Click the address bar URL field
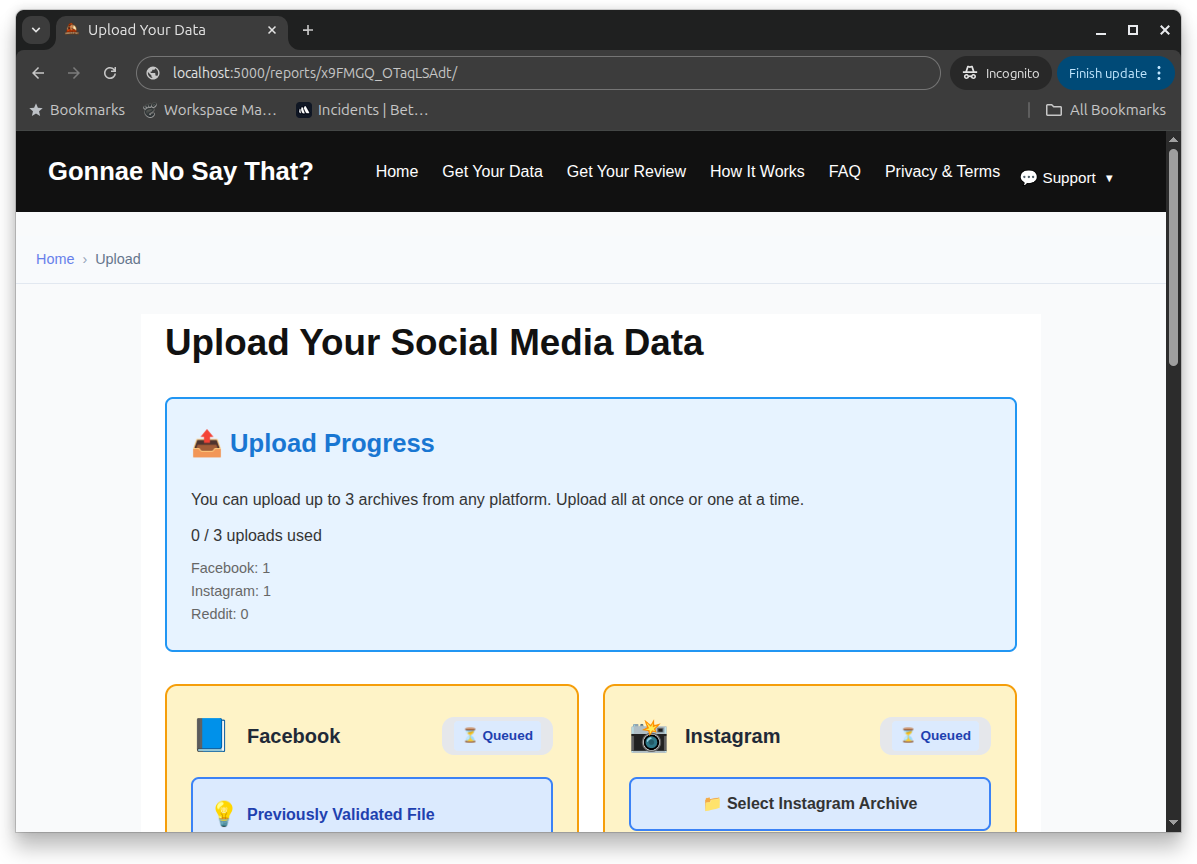The image size is (1197, 864). [537, 73]
